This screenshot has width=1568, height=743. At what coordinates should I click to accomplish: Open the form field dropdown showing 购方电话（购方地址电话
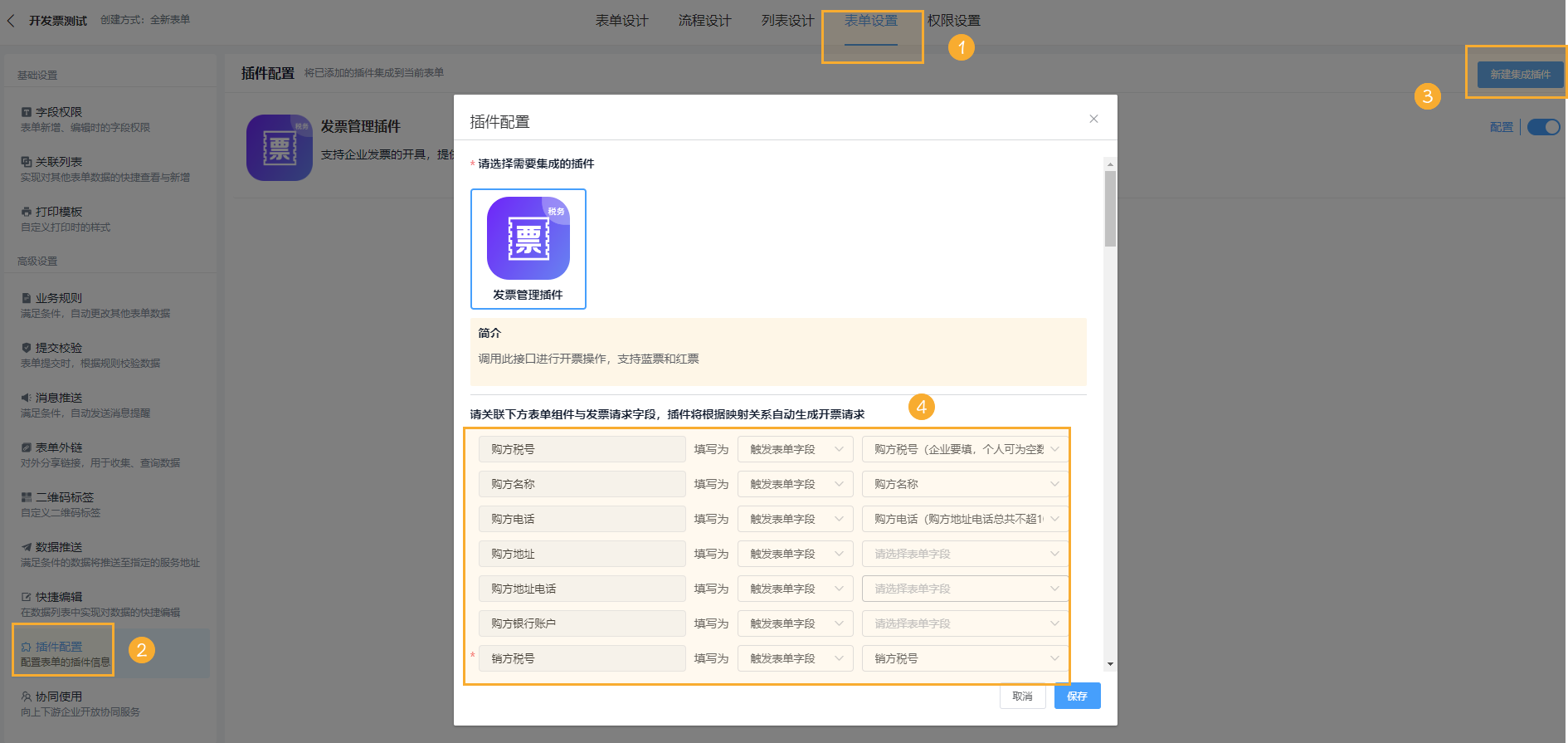click(x=965, y=519)
